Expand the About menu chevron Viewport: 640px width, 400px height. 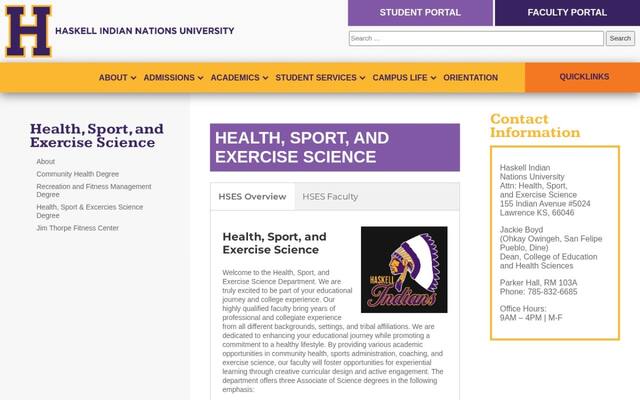133,78
